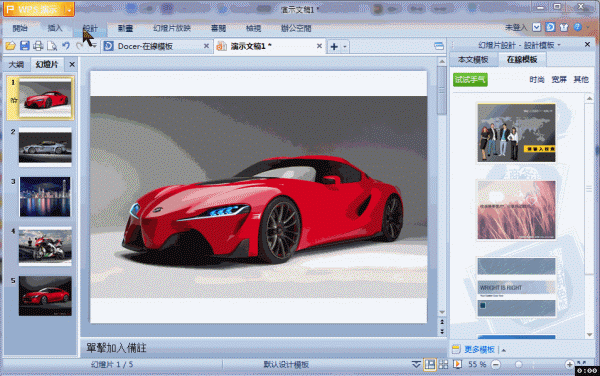Add a new document tab with plus
Viewport: 600px width, 376px height.
pos(334,47)
